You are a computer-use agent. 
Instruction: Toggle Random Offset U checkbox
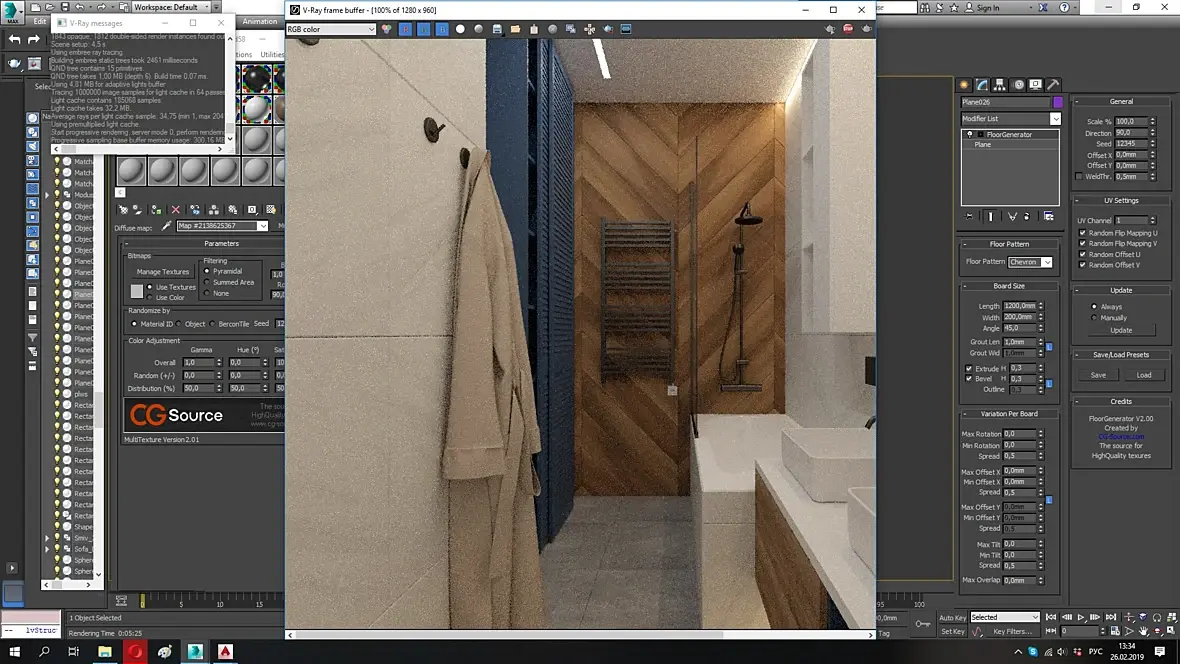tap(1083, 254)
